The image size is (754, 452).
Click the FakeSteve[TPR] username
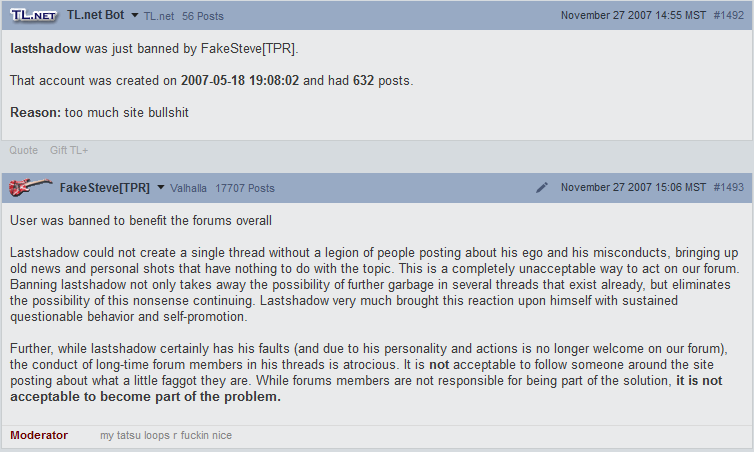tap(105, 187)
